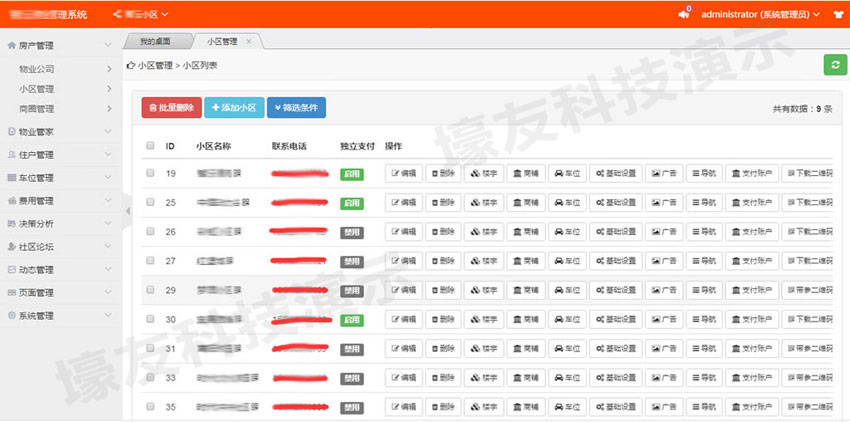The width and height of the screenshot is (850, 422).
Task: Check the box for ID 26 row
Action: (150, 231)
